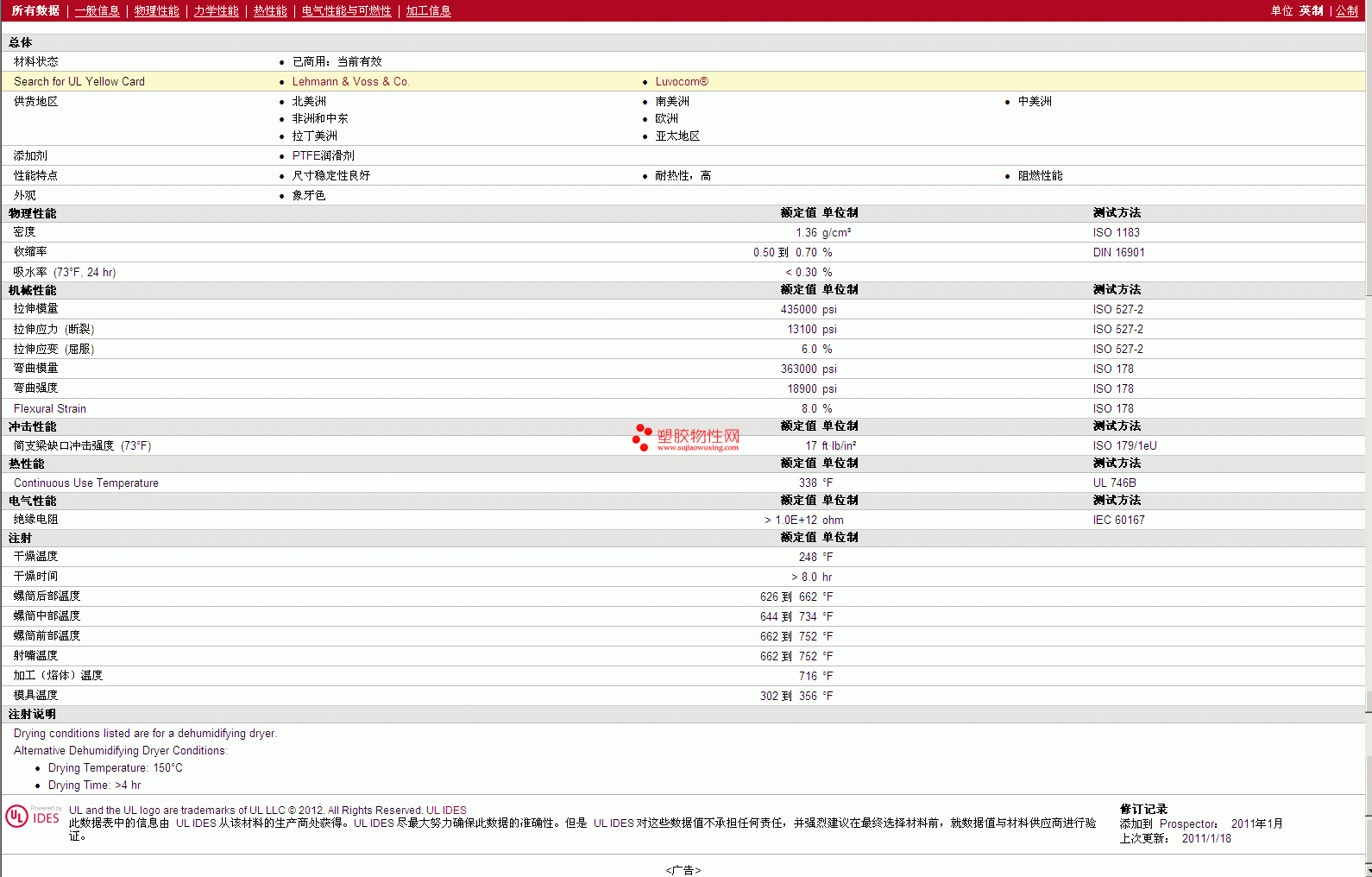
Task: Open ISO 527-2 link for 拉伸模量
Action: point(1118,309)
